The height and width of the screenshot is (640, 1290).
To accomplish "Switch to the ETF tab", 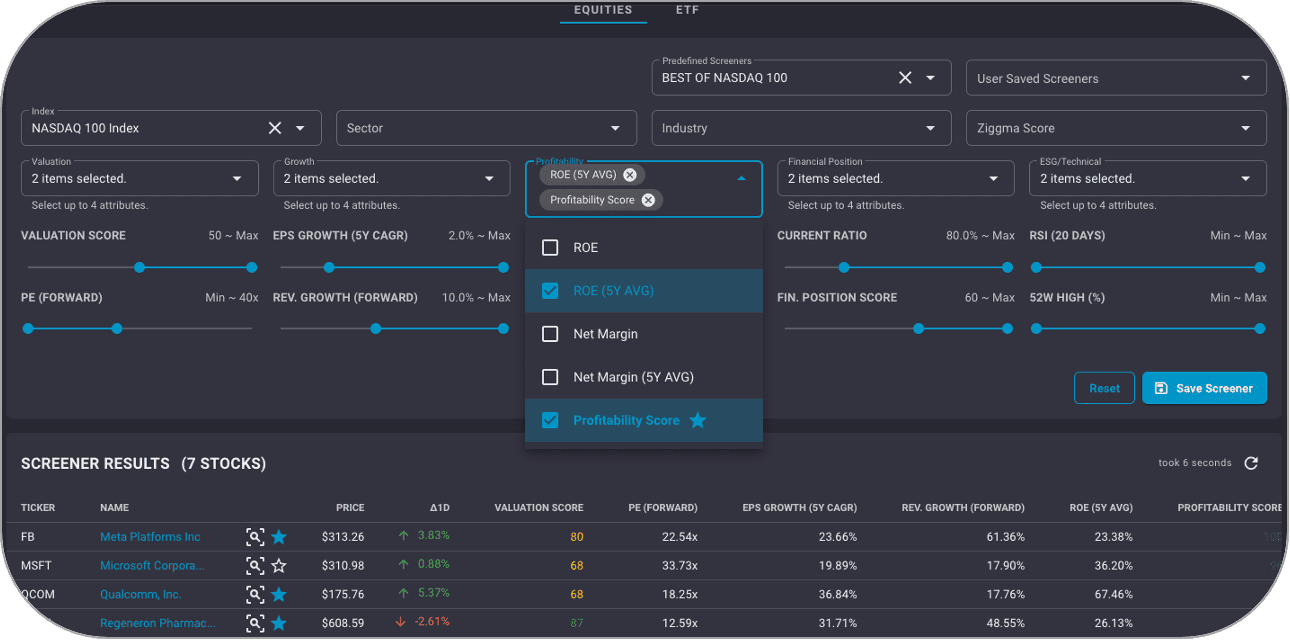I will click(687, 10).
